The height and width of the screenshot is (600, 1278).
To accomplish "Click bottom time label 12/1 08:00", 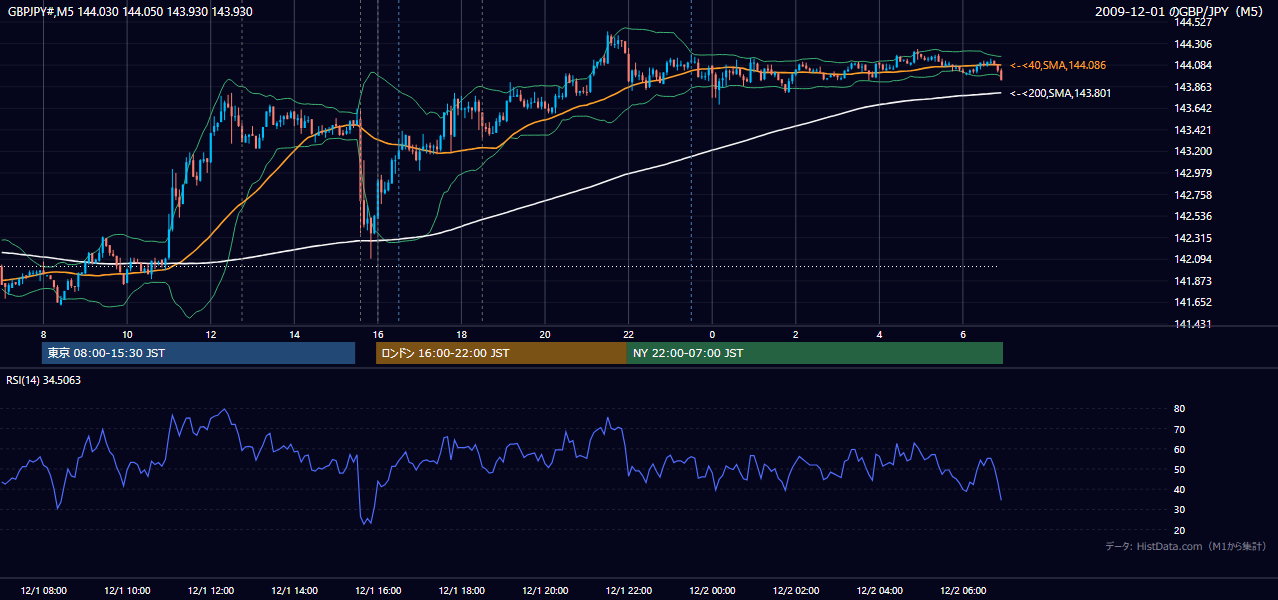I will point(43,591).
